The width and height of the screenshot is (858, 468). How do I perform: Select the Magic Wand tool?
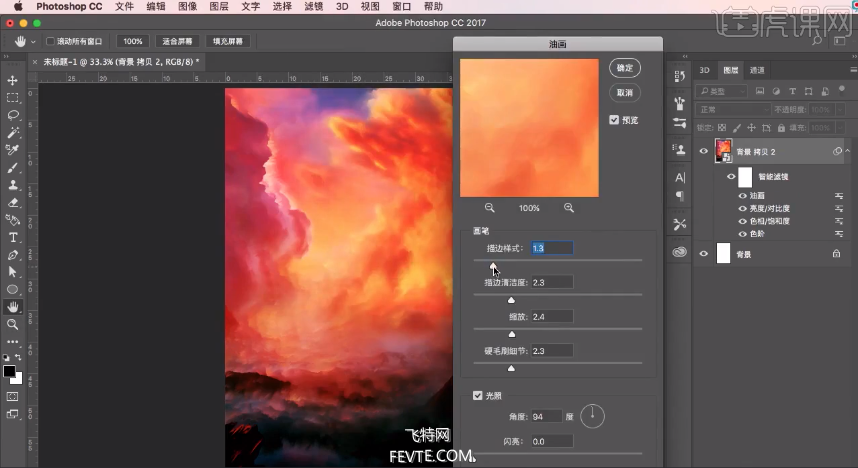tap(13, 132)
